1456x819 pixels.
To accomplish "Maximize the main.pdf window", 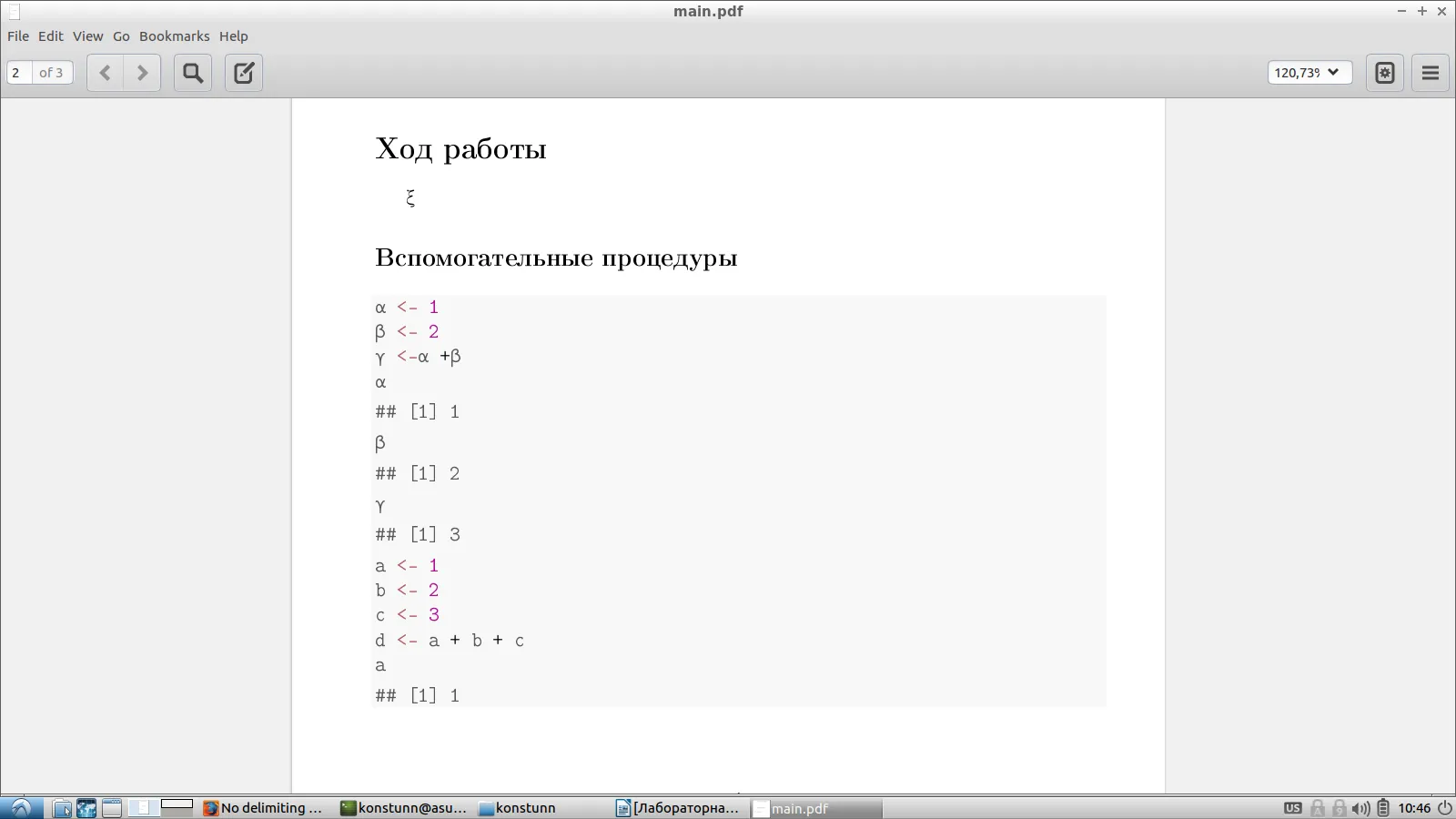I will point(1422,11).
